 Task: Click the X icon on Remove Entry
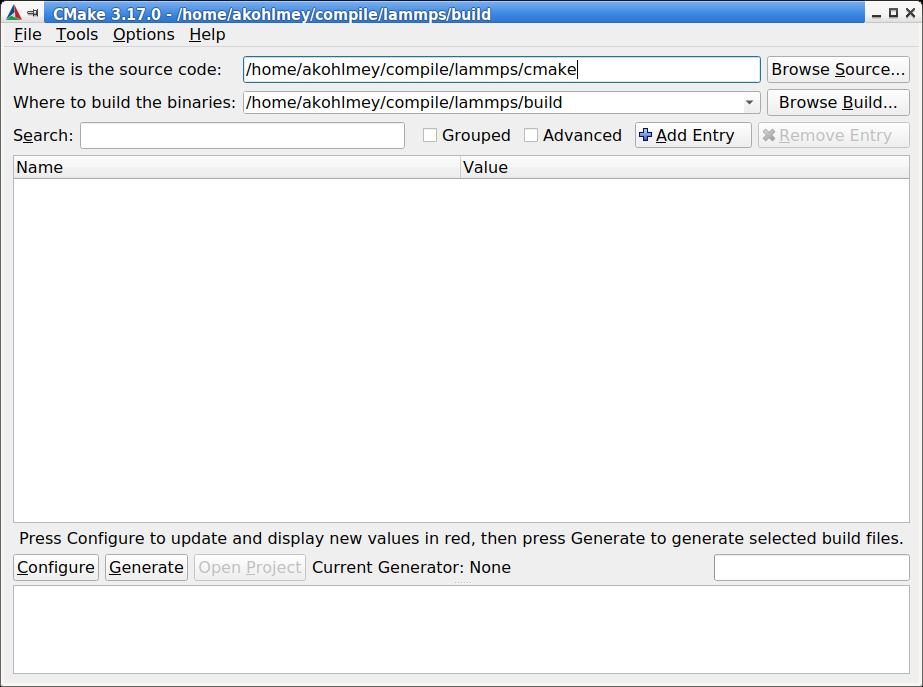pyautogui.click(x=768, y=135)
